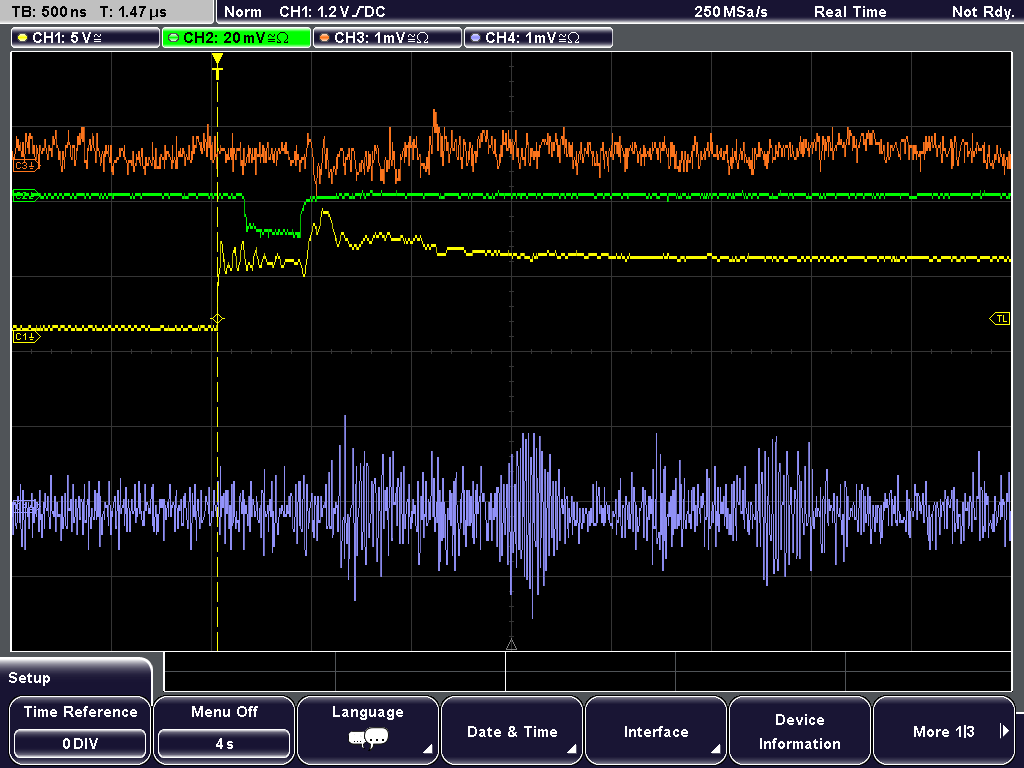Click the Menu Off softkey
The width and height of the screenshot is (1024, 768).
pyautogui.click(x=224, y=729)
